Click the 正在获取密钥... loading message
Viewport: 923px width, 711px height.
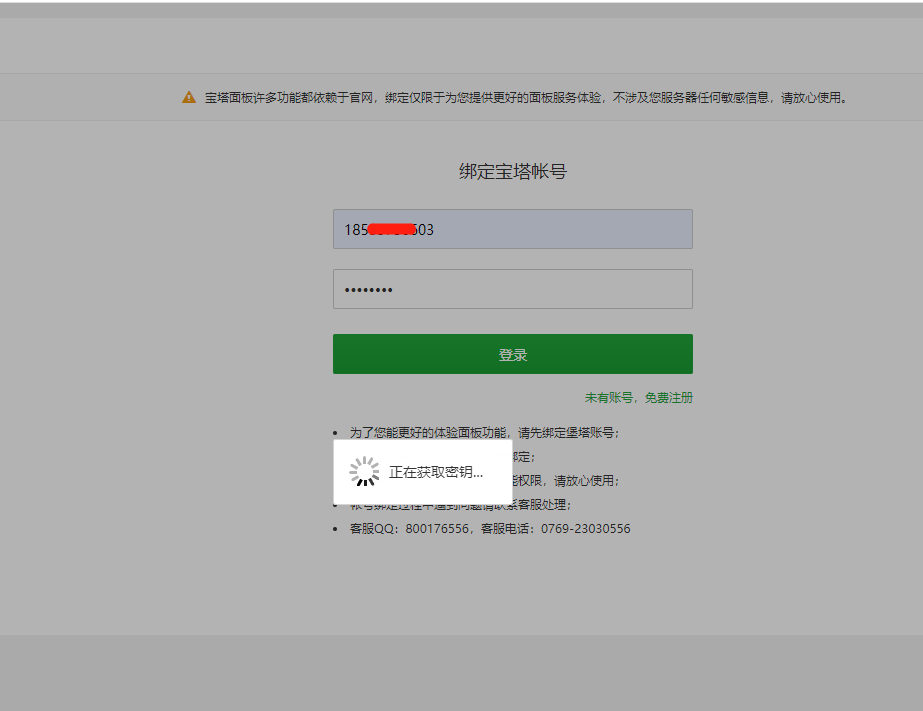click(x=436, y=472)
